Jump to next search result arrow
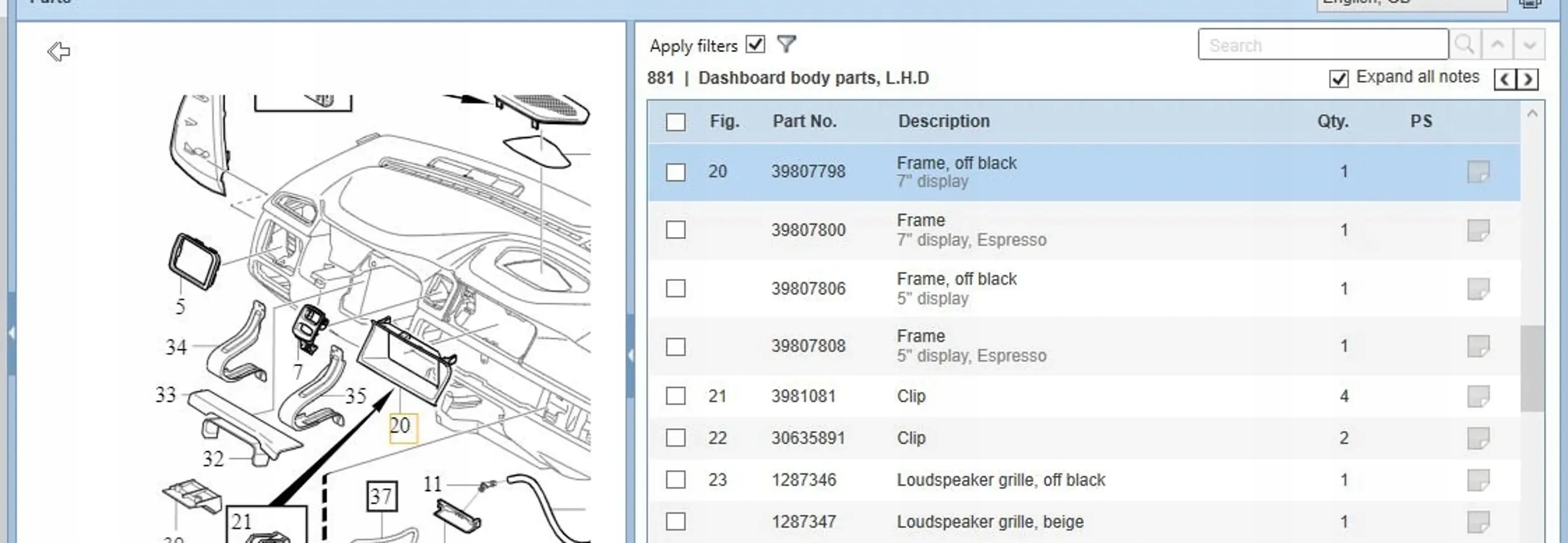This screenshot has width=1568, height=543. (x=1529, y=45)
